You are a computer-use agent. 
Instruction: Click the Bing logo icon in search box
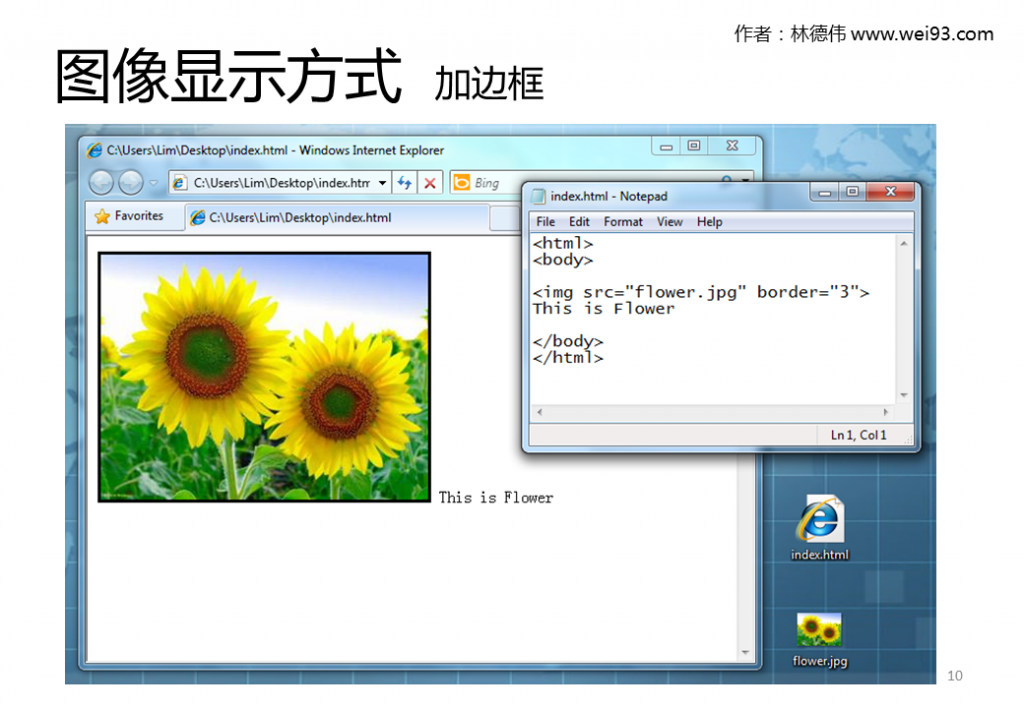pyautogui.click(x=462, y=182)
